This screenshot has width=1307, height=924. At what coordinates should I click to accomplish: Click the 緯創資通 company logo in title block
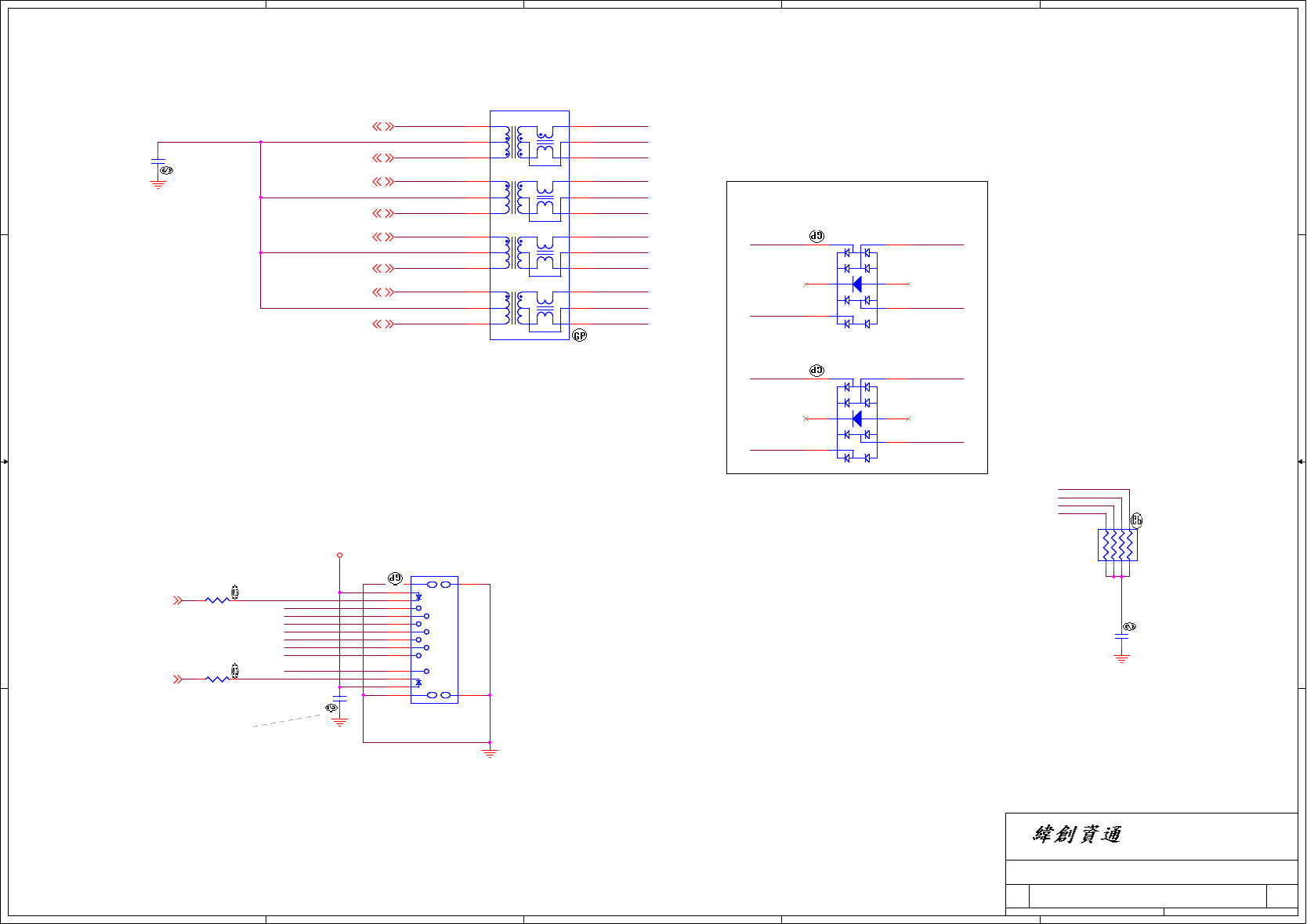1077,834
